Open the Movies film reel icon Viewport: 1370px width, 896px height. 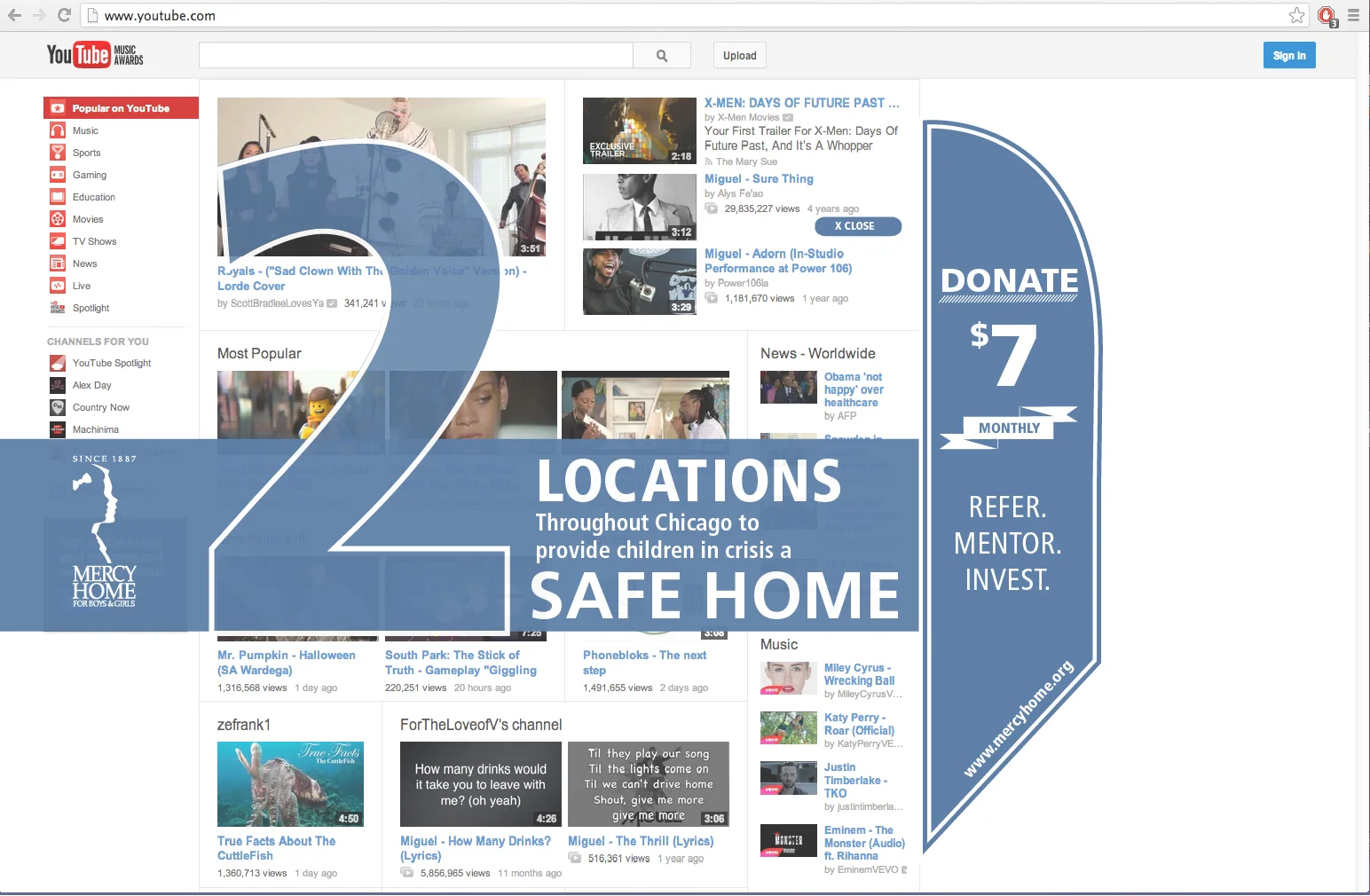(58, 219)
